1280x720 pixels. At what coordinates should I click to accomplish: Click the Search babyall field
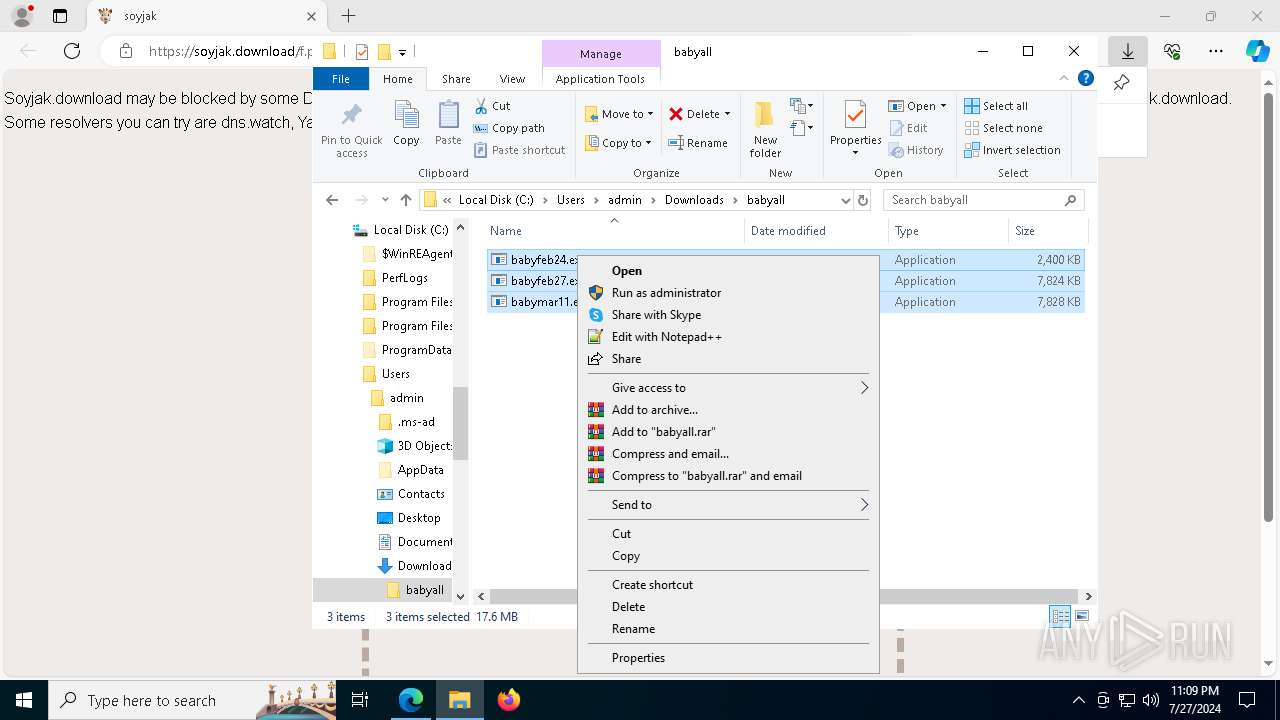pyautogui.click(x=983, y=200)
